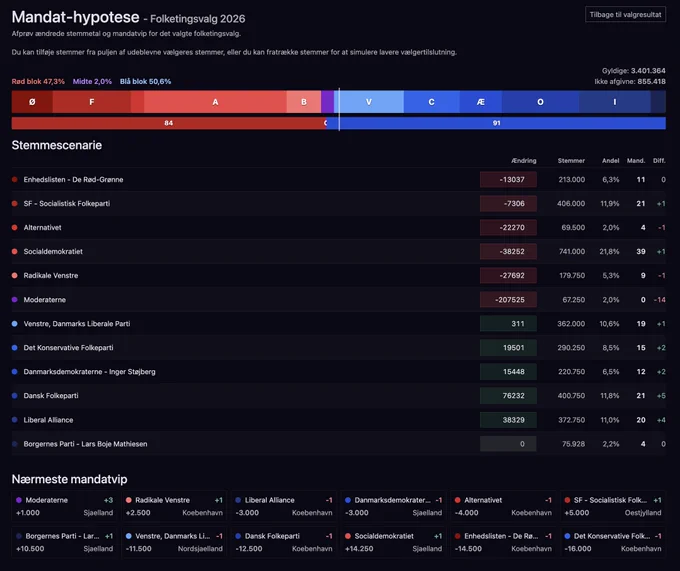
Task: Open SF +5.000 Oestjylland mandate card
Action: tap(613, 506)
